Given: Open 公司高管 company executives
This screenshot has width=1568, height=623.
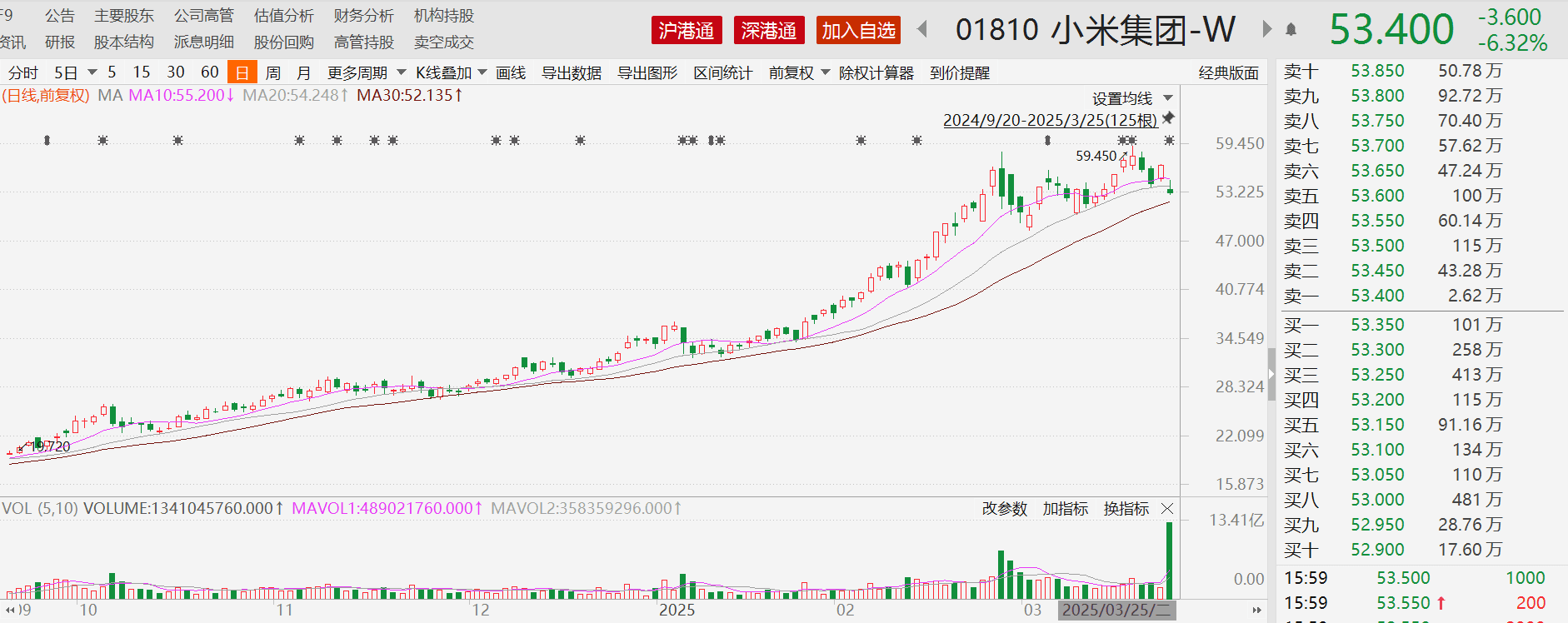Looking at the screenshot, I should tap(204, 16).
